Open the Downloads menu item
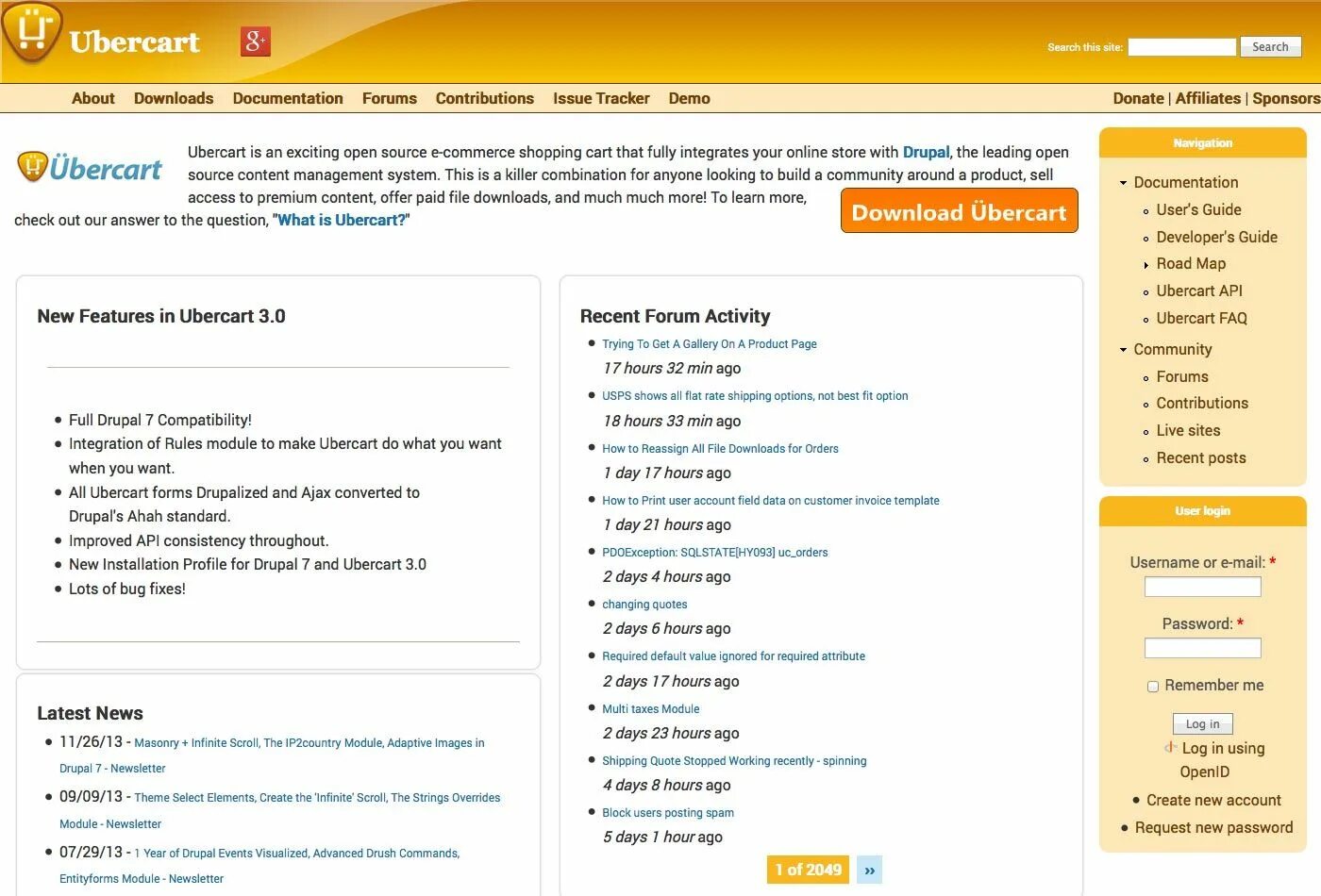1321x896 pixels. (174, 98)
